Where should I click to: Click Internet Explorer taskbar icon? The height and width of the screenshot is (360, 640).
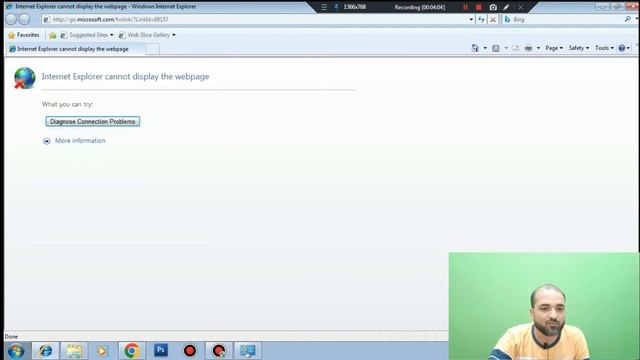(x=45, y=351)
